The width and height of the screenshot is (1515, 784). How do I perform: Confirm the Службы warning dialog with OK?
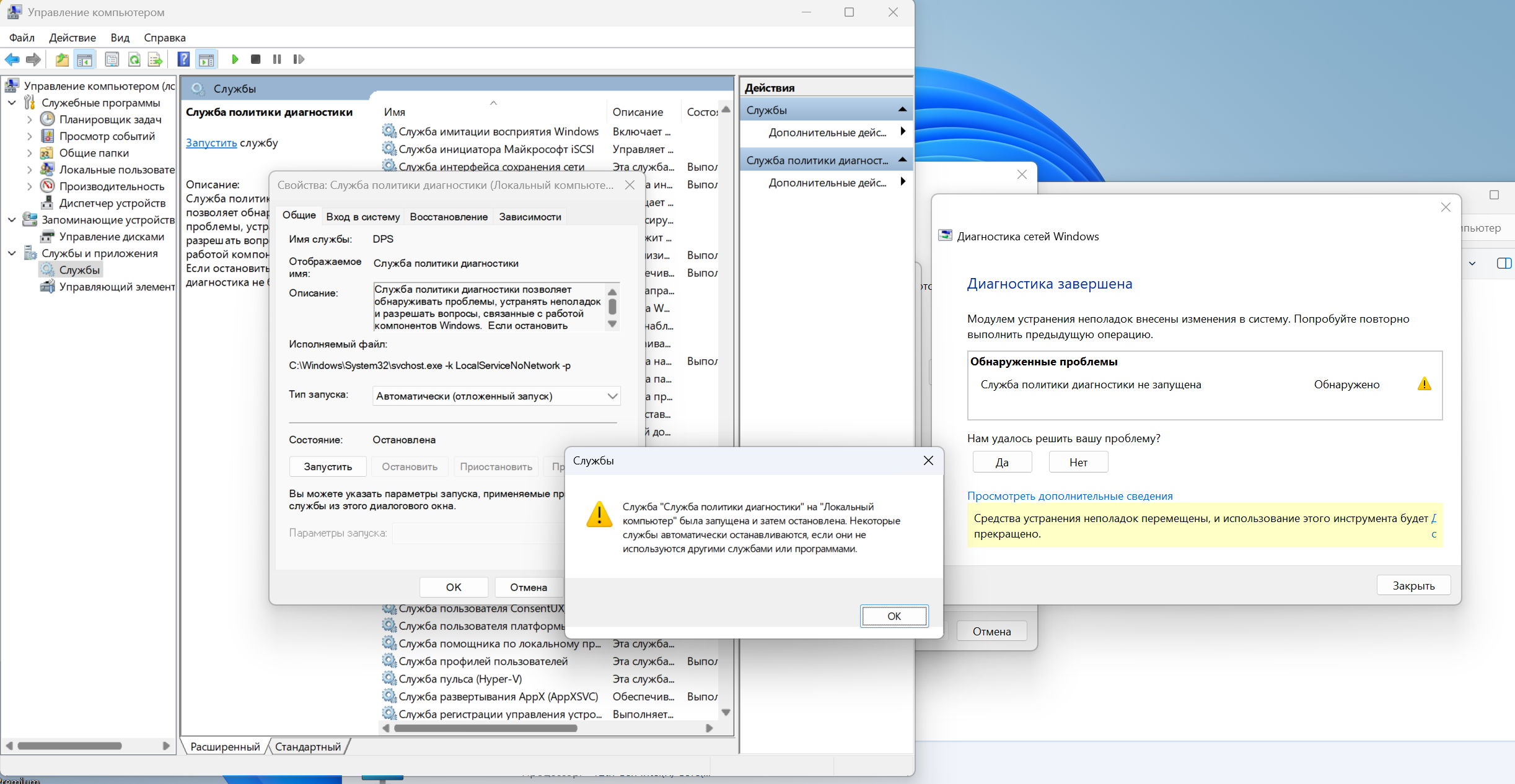(894, 616)
